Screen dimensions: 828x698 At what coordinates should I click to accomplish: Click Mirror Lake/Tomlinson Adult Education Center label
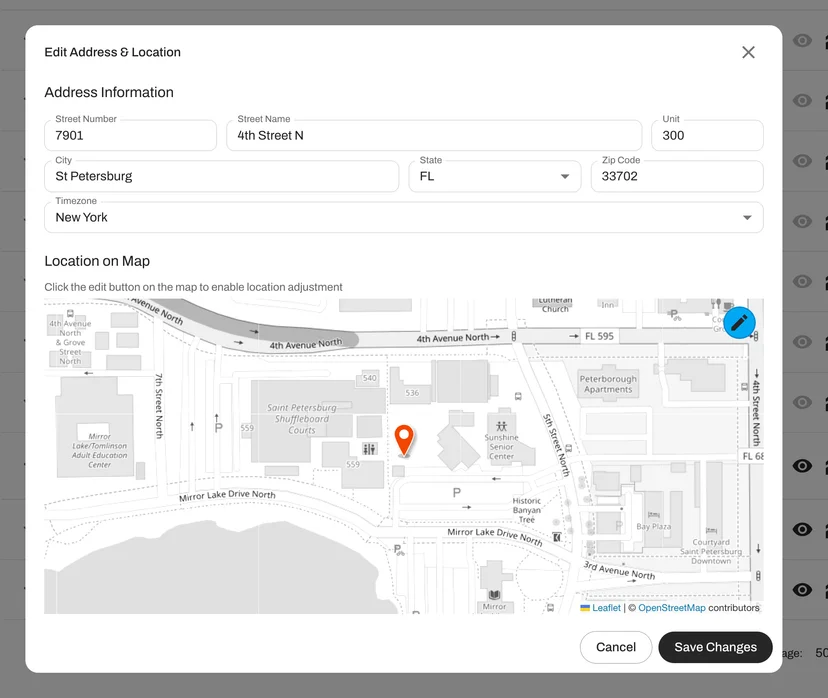(x=99, y=450)
